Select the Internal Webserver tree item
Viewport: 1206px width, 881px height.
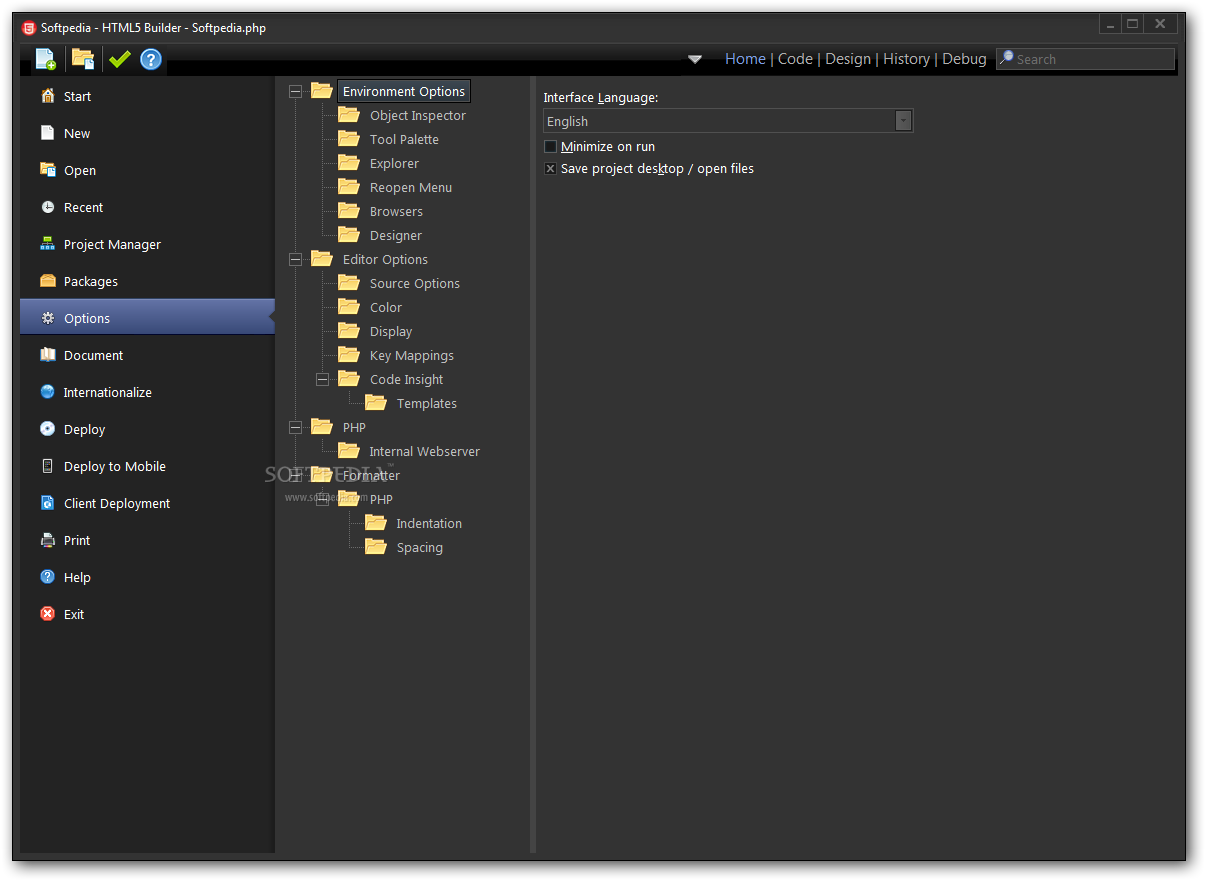click(424, 451)
